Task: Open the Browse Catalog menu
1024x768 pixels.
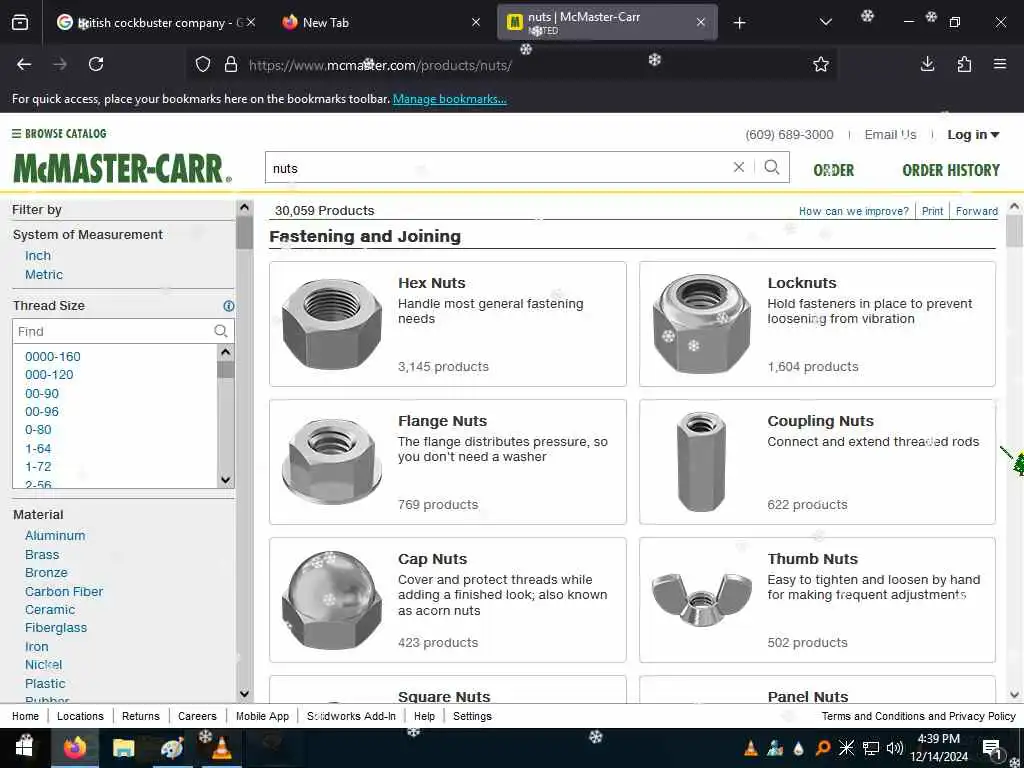Action: click(59, 133)
